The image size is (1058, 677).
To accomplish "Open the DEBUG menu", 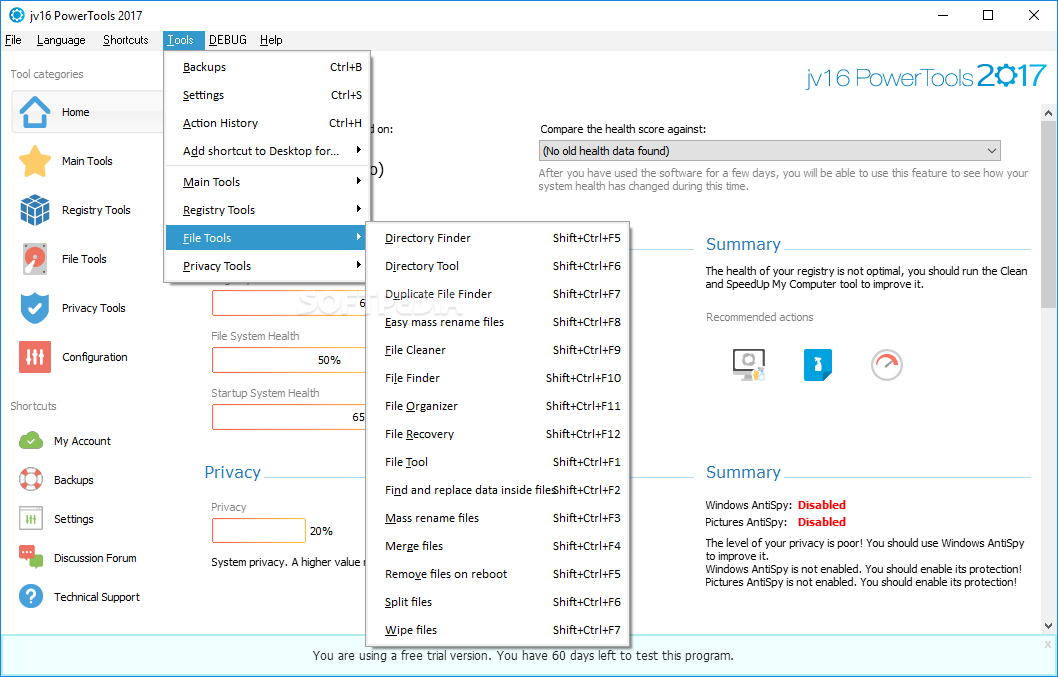I will point(228,40).
